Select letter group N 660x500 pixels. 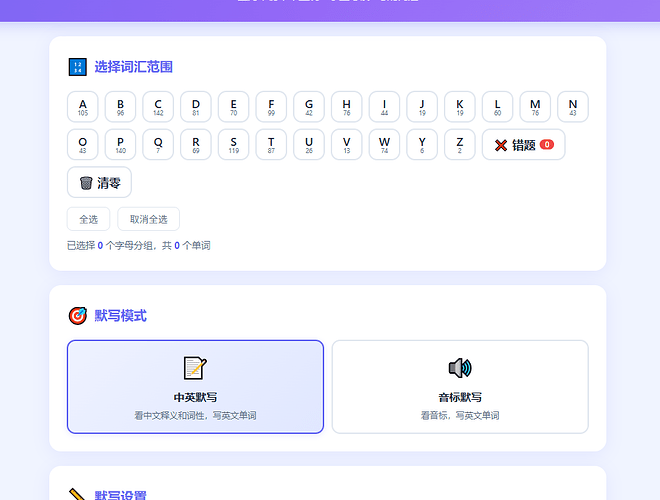click(573, 107)
